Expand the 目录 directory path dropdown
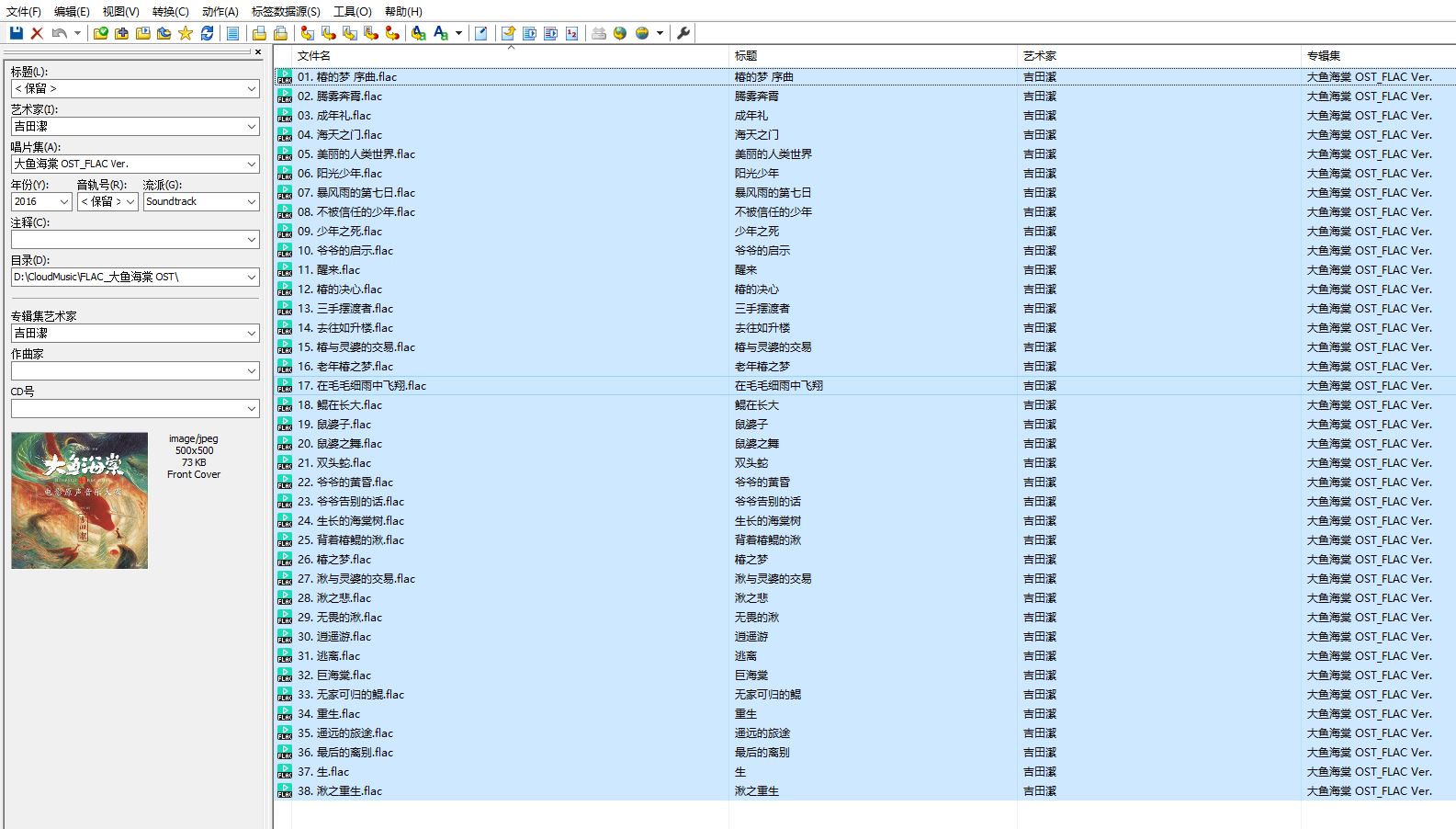Image resolution: width=1456 pixels, height=829 pixels. tap(251, 278)
